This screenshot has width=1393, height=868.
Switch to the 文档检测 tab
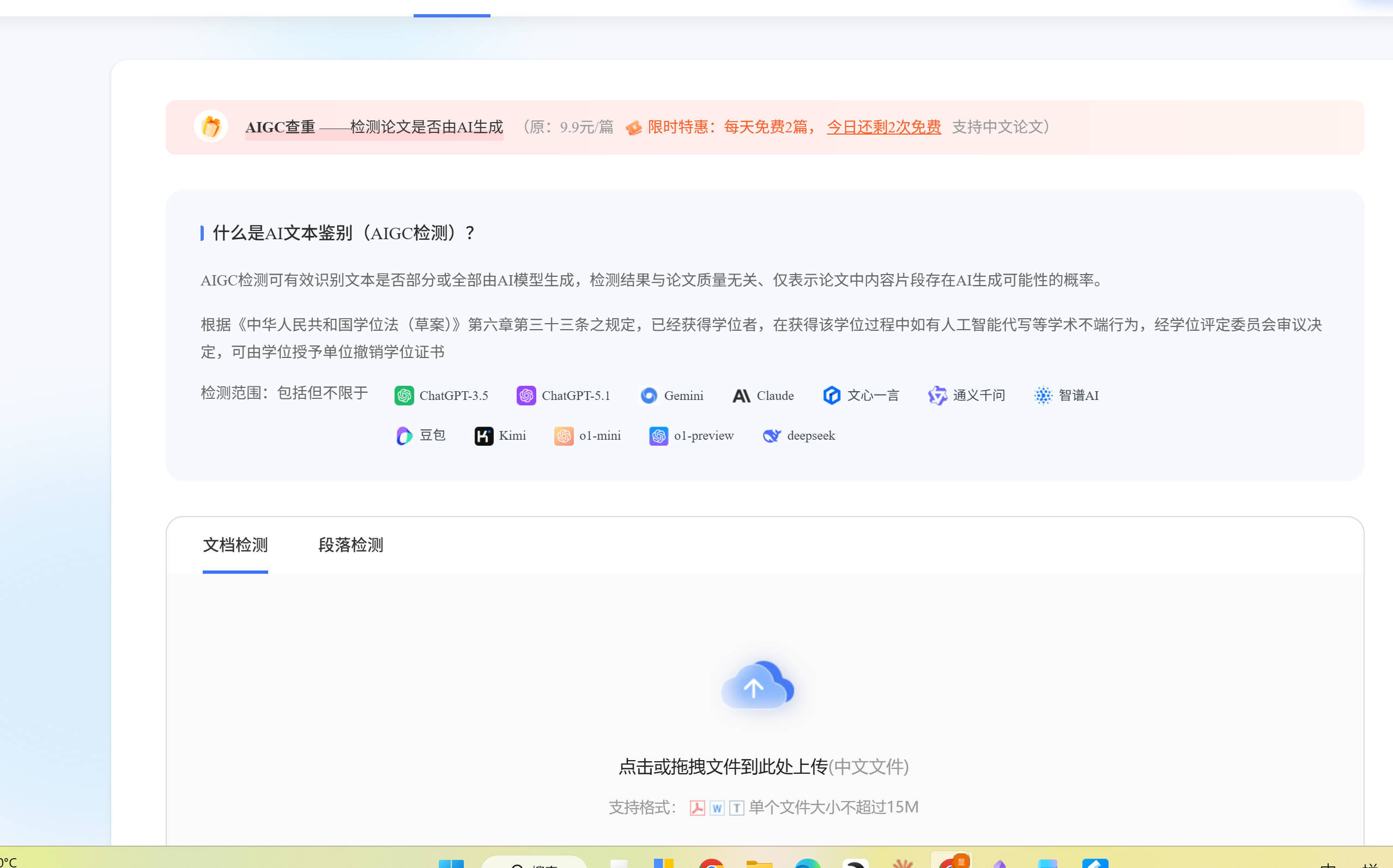235,545
